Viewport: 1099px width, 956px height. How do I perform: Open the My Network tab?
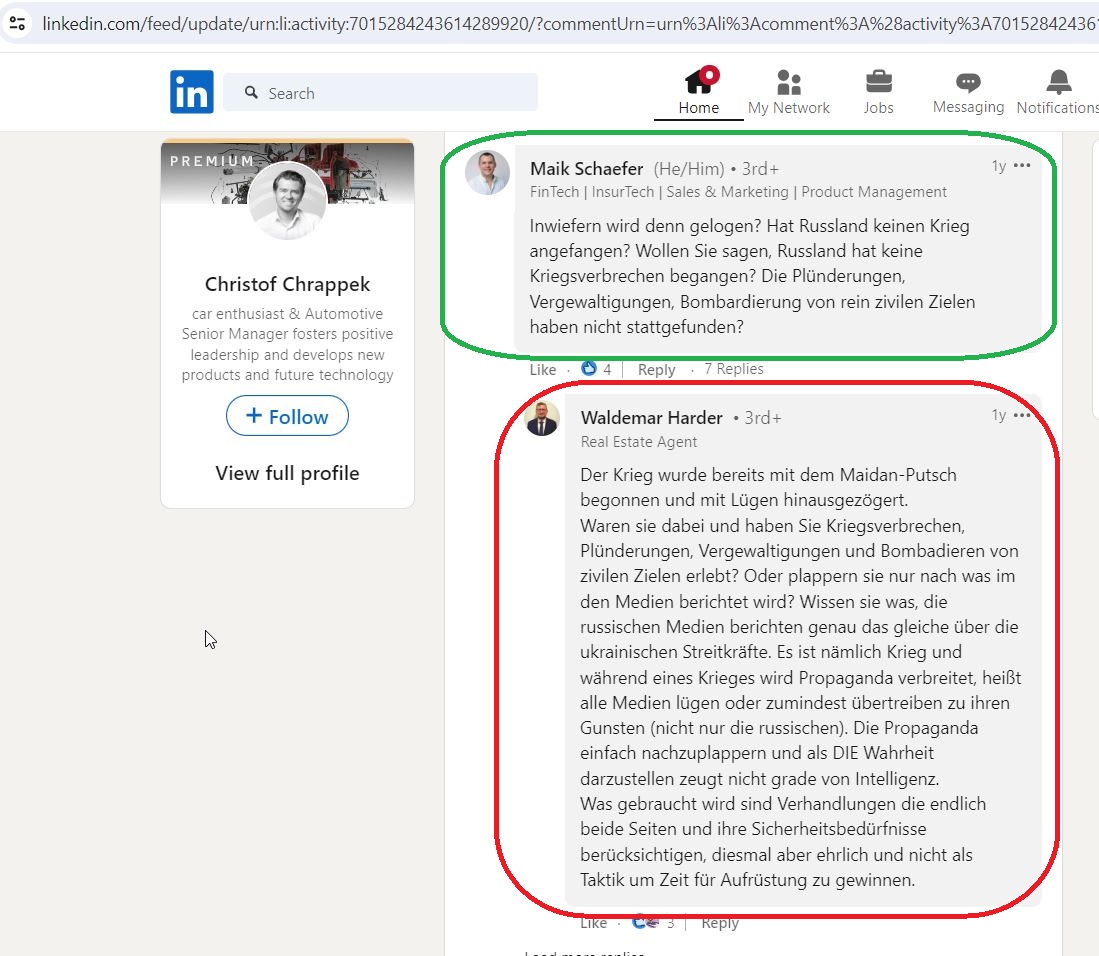pos(789,91)
